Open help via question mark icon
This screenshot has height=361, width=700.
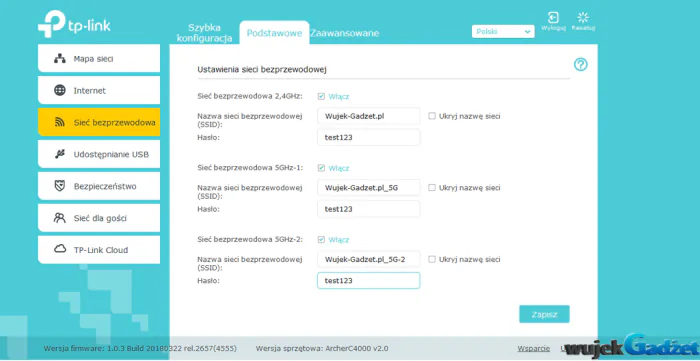pos(580,65)
